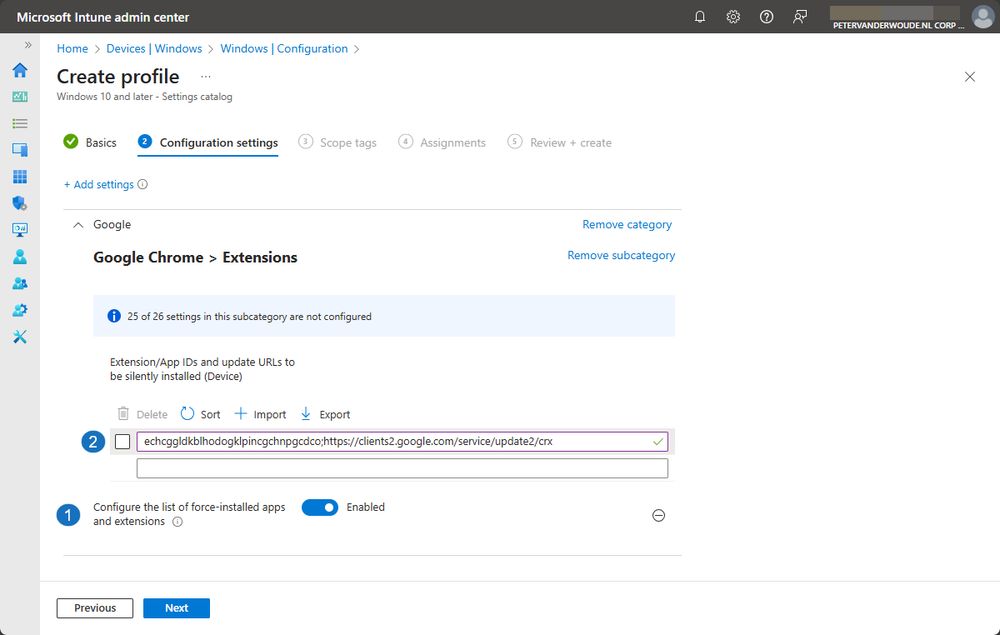
Task: Click the Previous button
Action: point(95,608)
